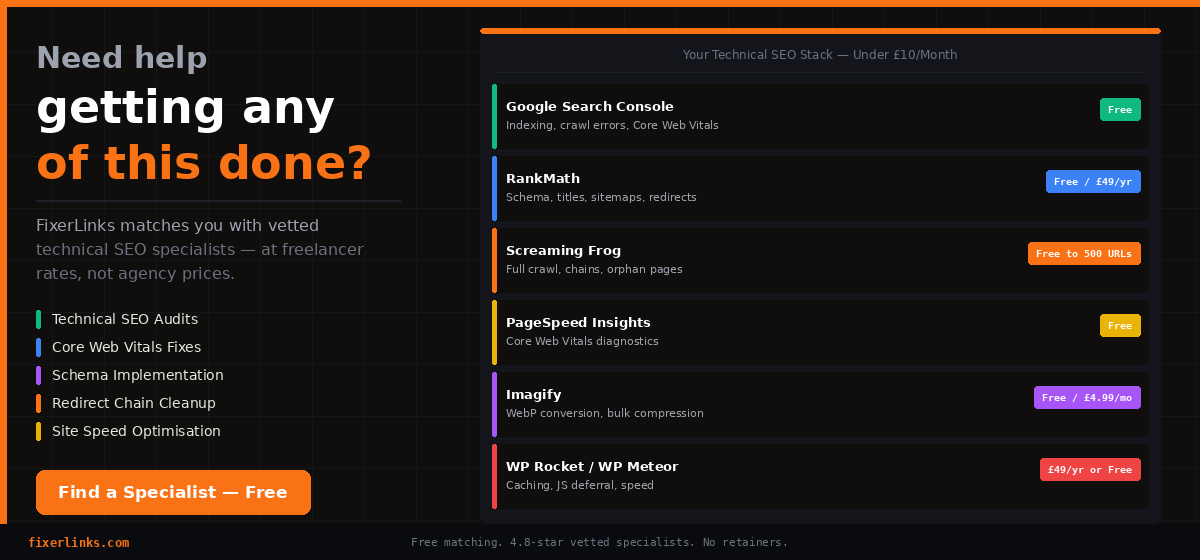The image size is (1200, 560).
Task: Select the WP Rocket / WP Meteor title
Action: [592, 467]
